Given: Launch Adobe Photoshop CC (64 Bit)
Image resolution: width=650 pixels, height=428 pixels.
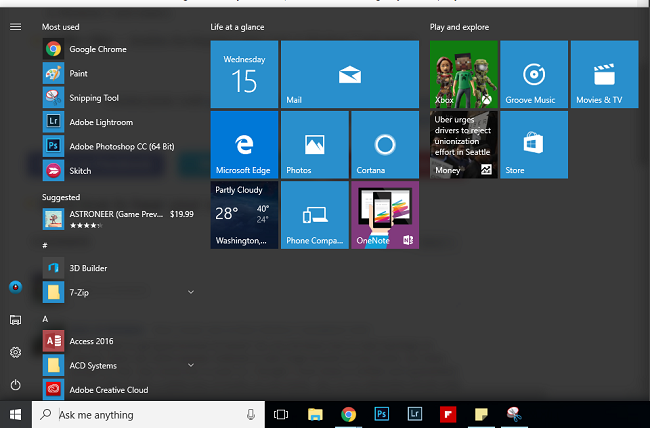Looking at the screenshot, I should 118,146.
